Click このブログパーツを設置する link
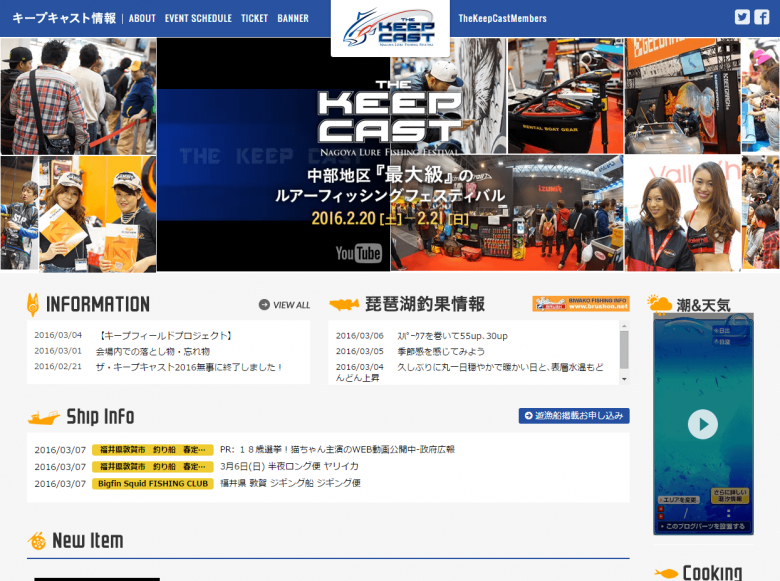 (702, 526)
